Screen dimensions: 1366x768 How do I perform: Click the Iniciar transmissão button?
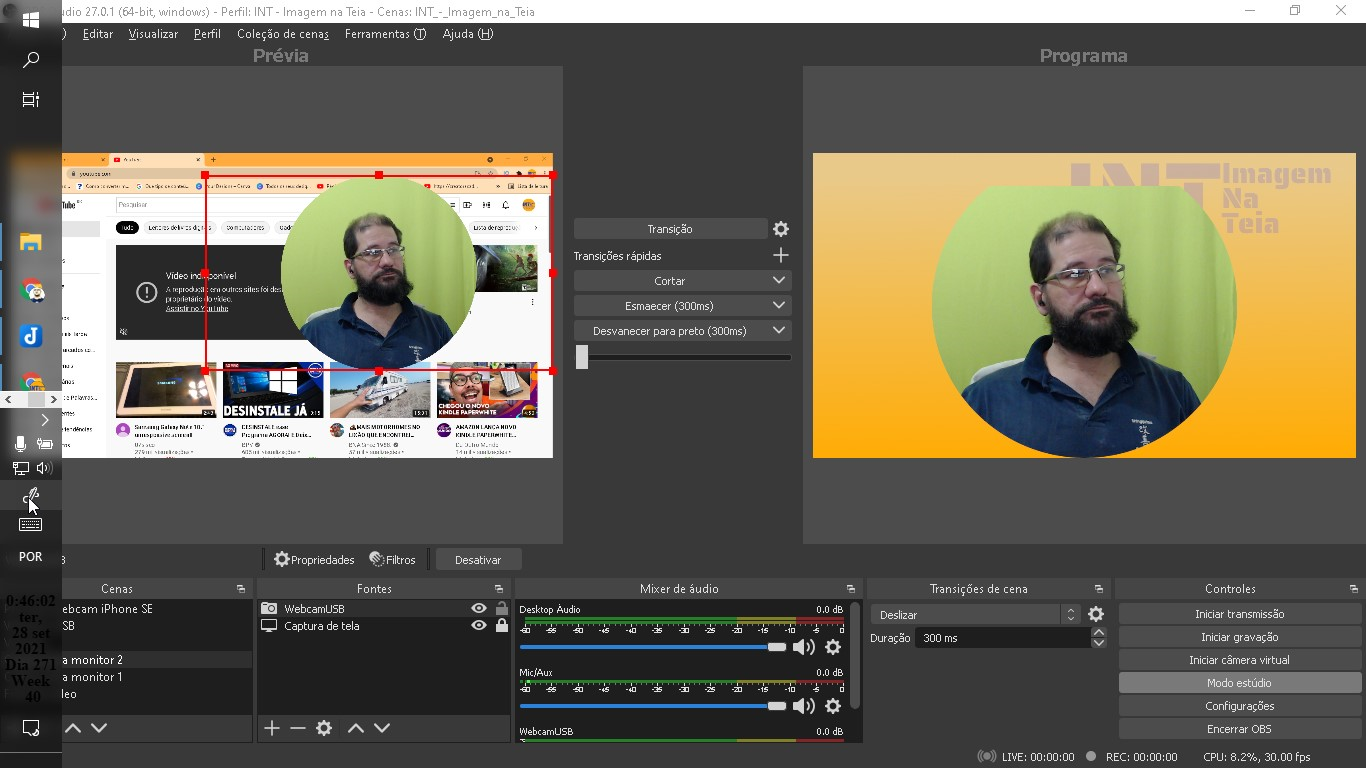coord(1239,613)
